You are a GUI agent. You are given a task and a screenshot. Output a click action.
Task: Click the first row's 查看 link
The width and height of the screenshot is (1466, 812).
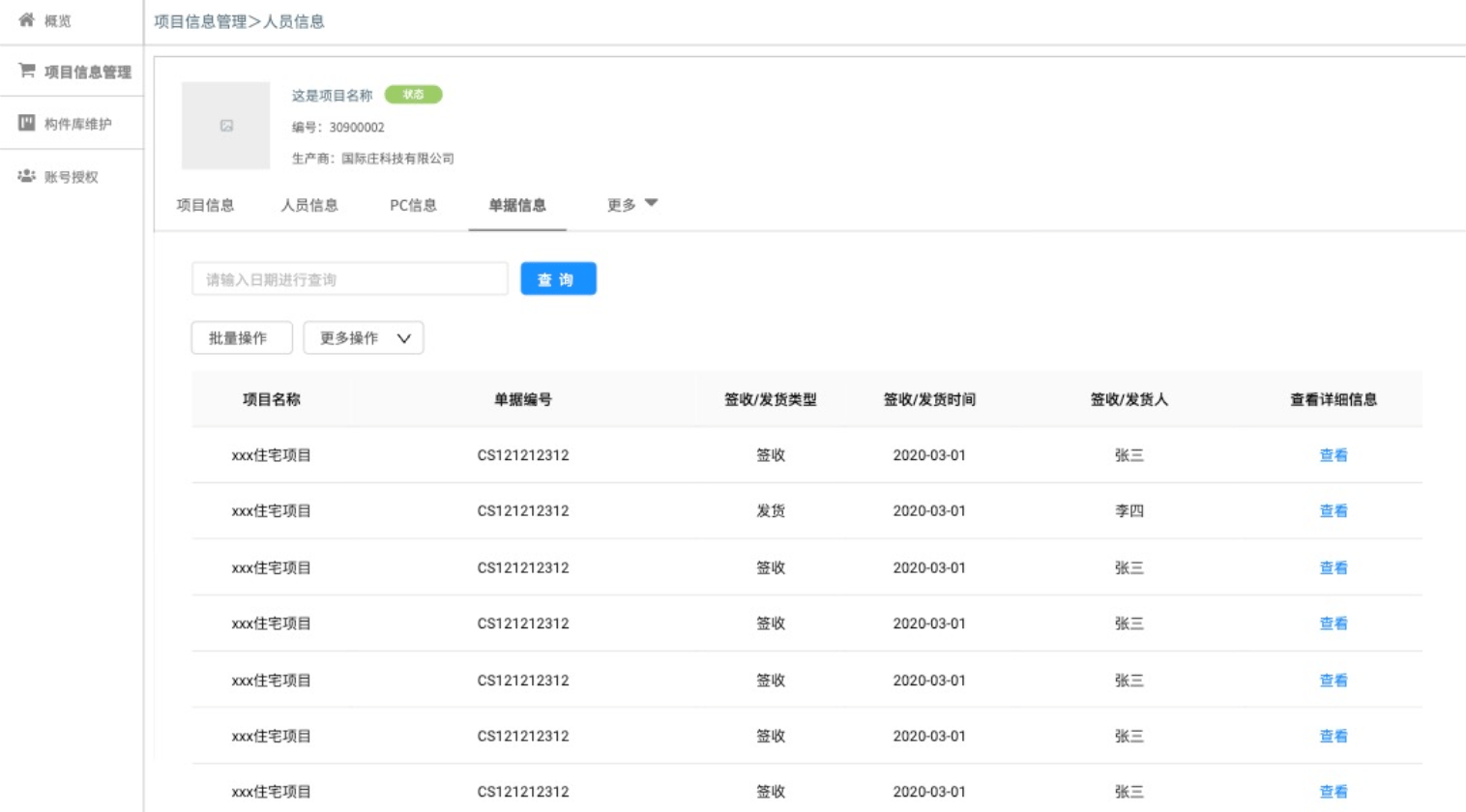click(x=1334, y=454)
